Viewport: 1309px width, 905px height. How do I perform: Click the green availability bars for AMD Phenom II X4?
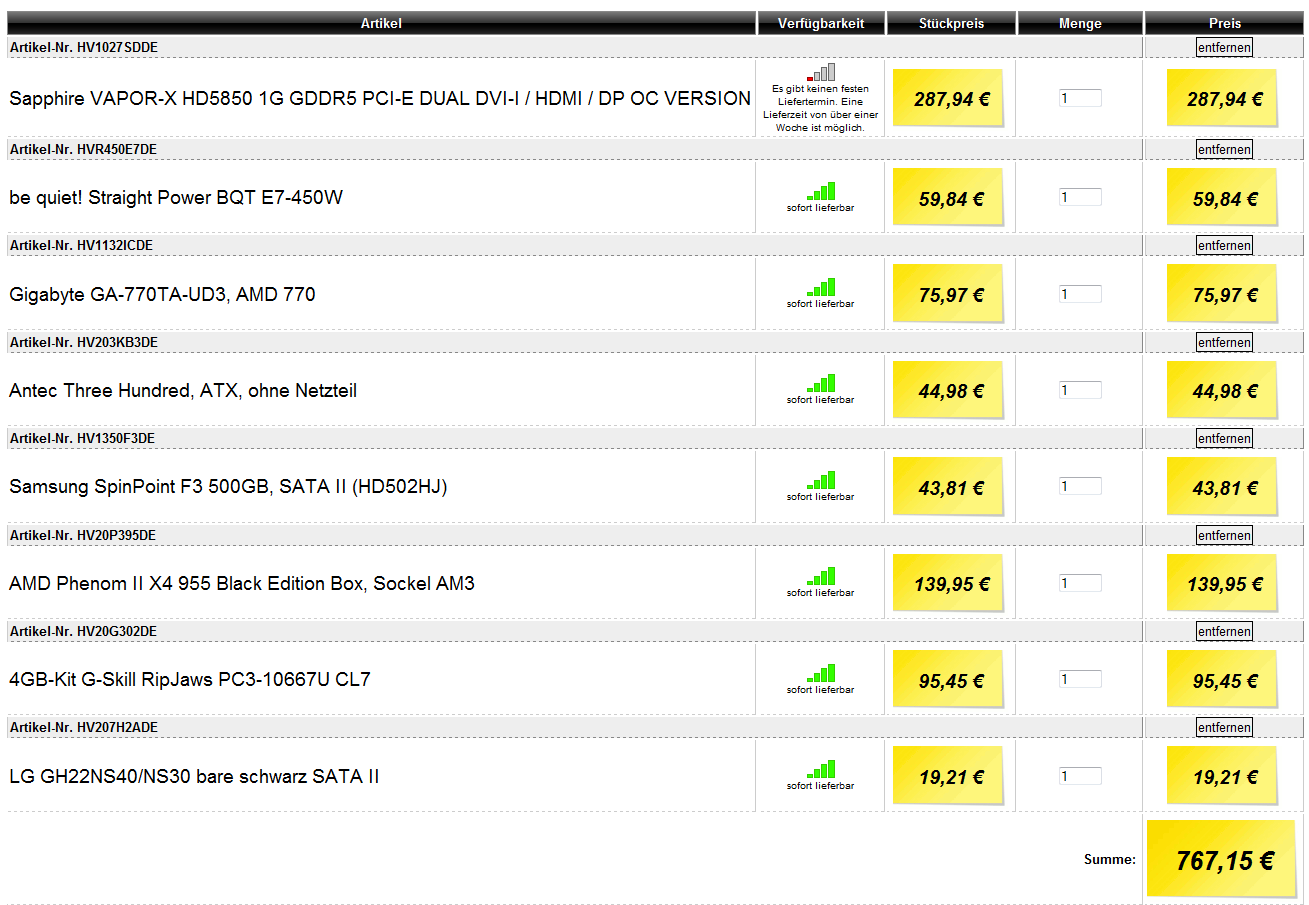[821, 576]
